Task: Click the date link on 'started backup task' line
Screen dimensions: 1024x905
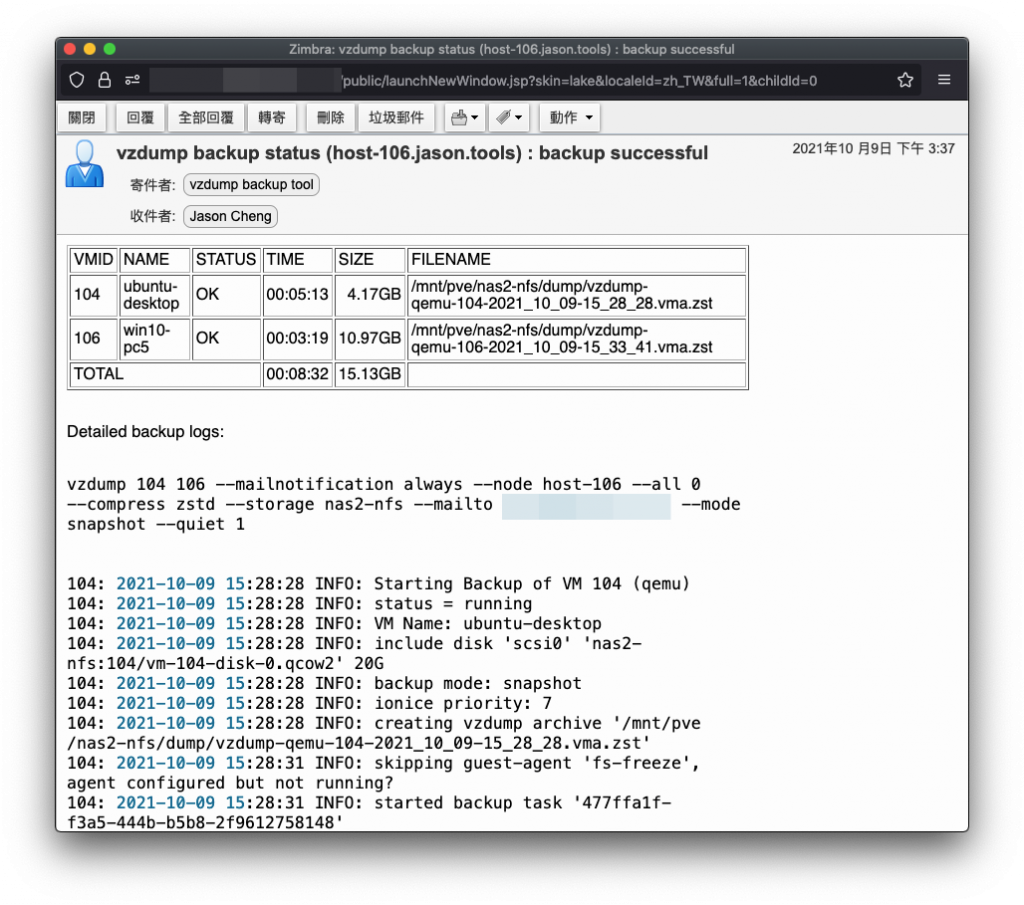Action: 180,803
